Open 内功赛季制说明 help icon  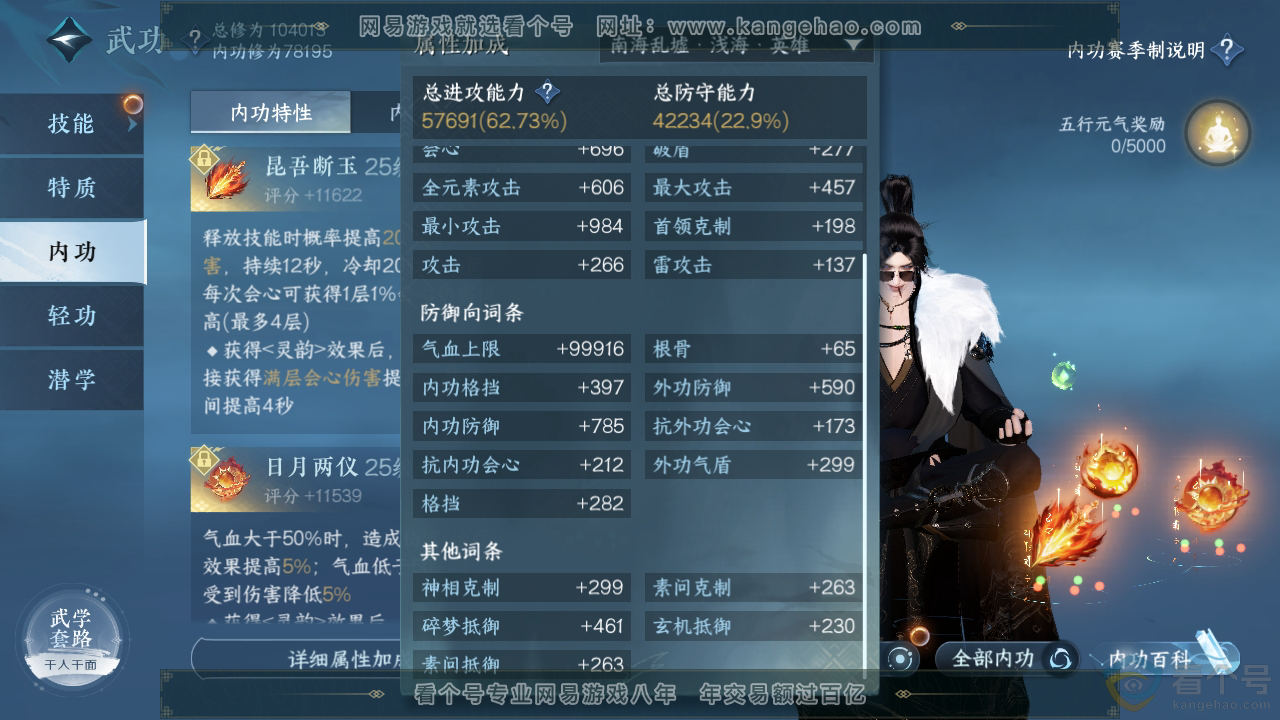click(1227, 49)
